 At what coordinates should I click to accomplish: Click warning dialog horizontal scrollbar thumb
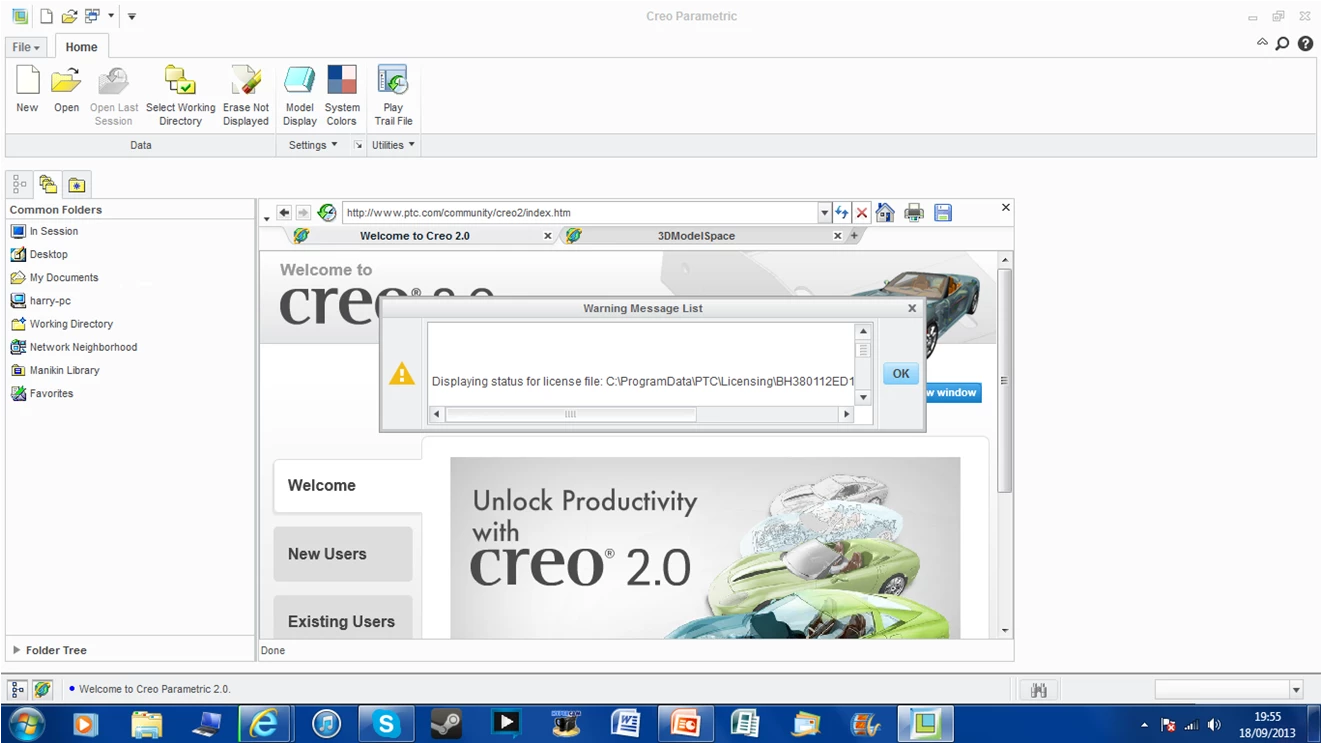pos(570,414)
